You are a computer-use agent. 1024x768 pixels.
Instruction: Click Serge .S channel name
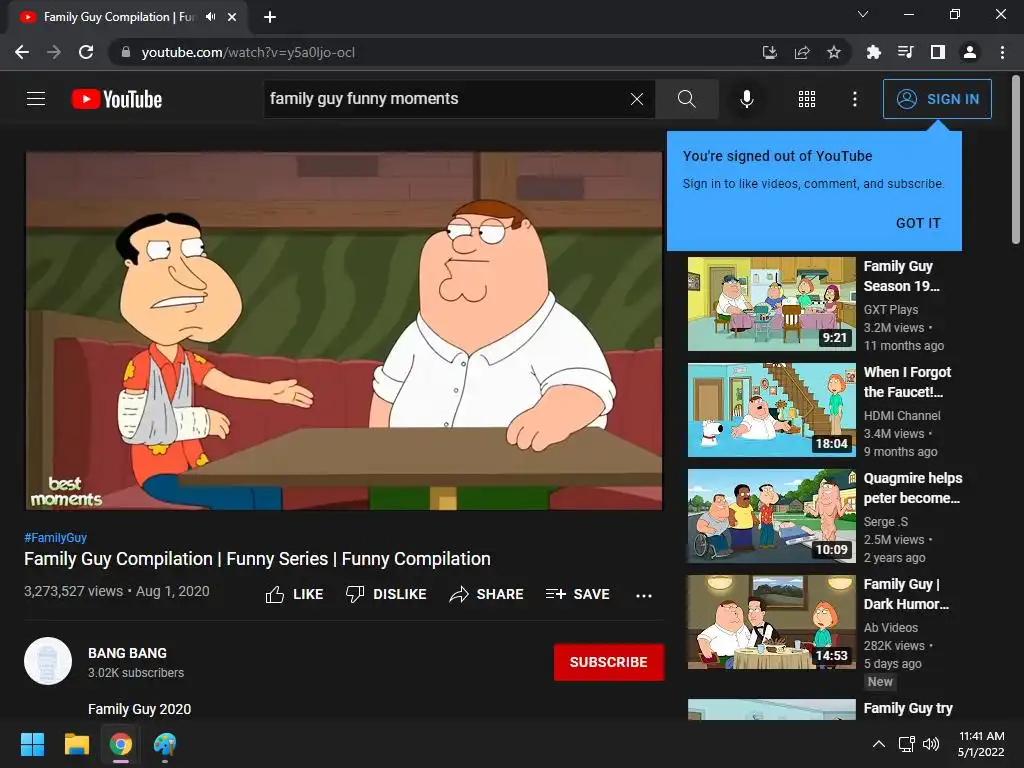(886, 521)
